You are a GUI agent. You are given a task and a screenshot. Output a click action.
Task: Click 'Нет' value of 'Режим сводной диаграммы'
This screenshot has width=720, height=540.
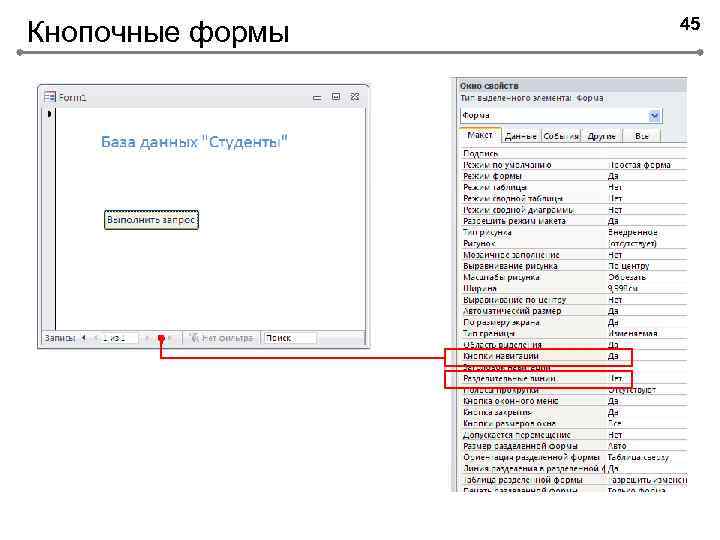(x=615, y=210)
